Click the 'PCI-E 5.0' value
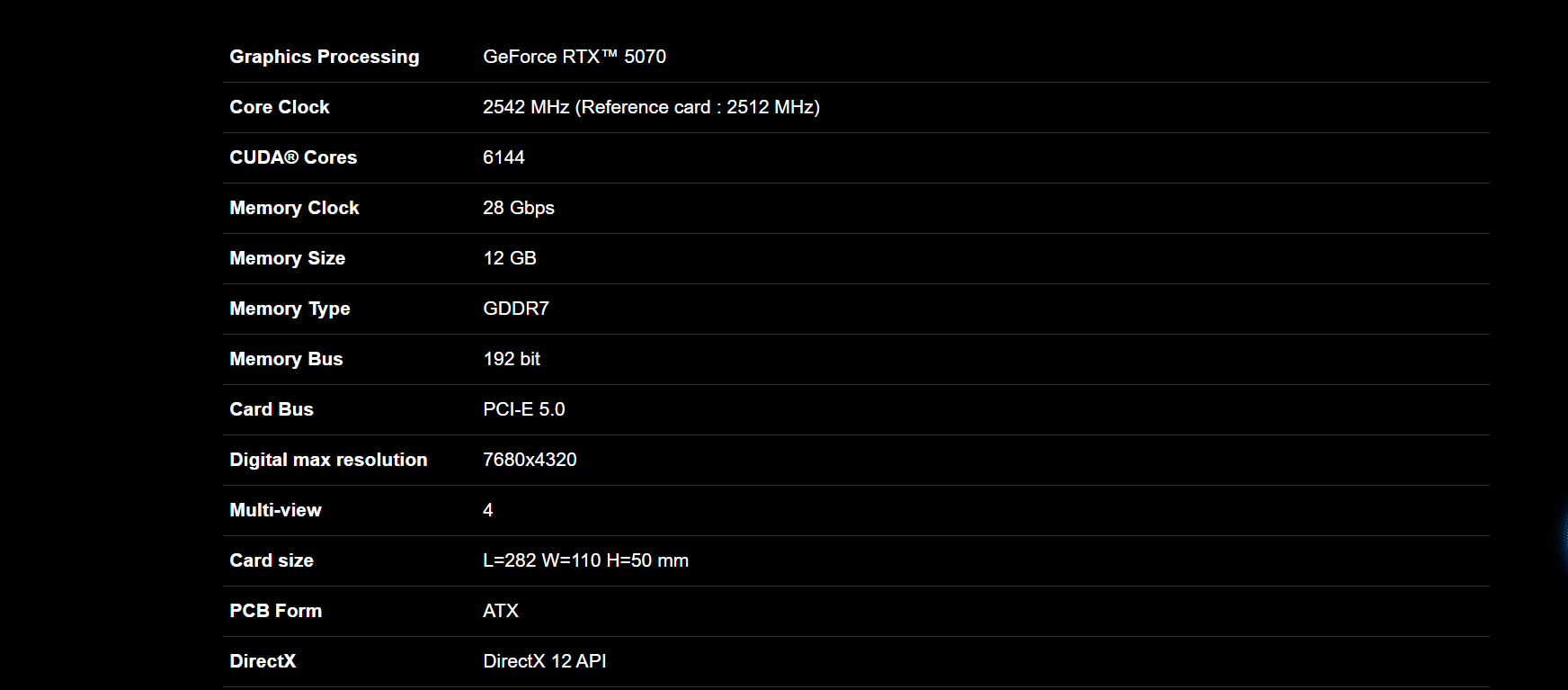Image resolution: width=1568 pixels, height=690 pixels. coord(524,409)
